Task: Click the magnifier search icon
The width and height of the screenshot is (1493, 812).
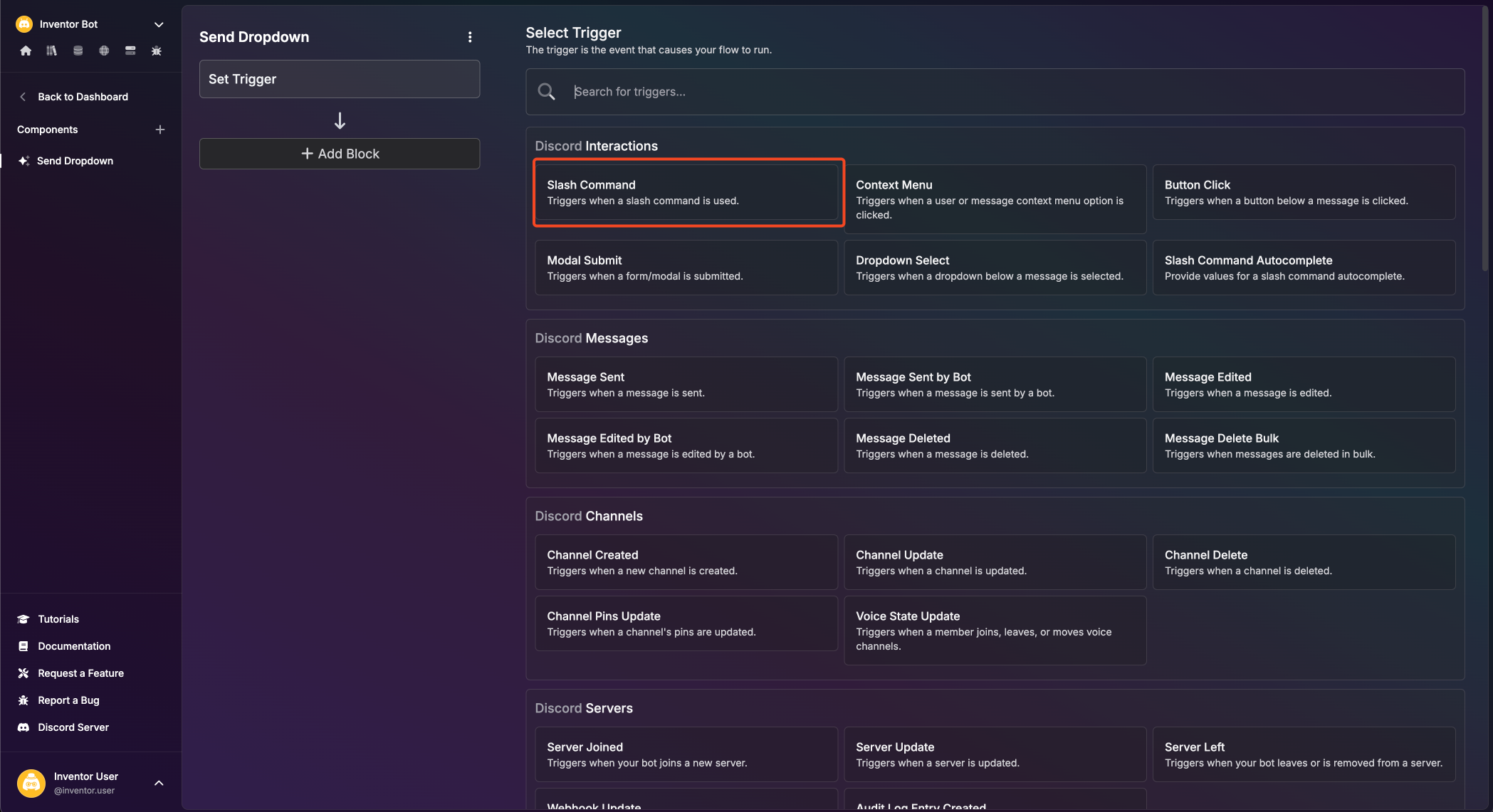Action: 546,92
